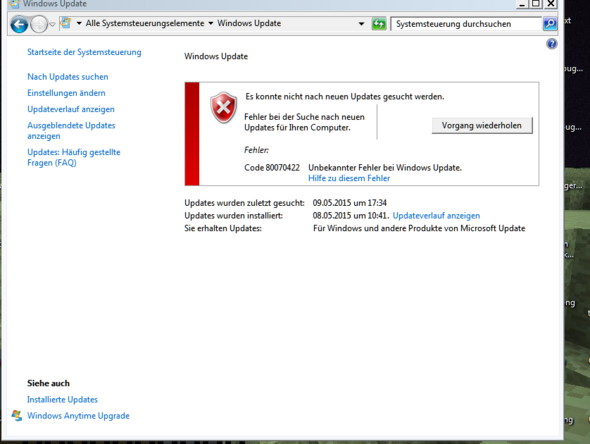Expand dropdown arrow before Windows Update breadcrumb
This screenshot has width=590, height=444.
click(x=211, y=23)
